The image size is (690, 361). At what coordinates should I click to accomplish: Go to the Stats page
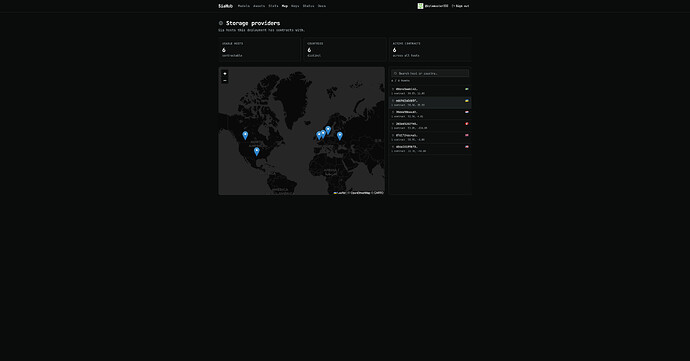click(x=273, y=6)
